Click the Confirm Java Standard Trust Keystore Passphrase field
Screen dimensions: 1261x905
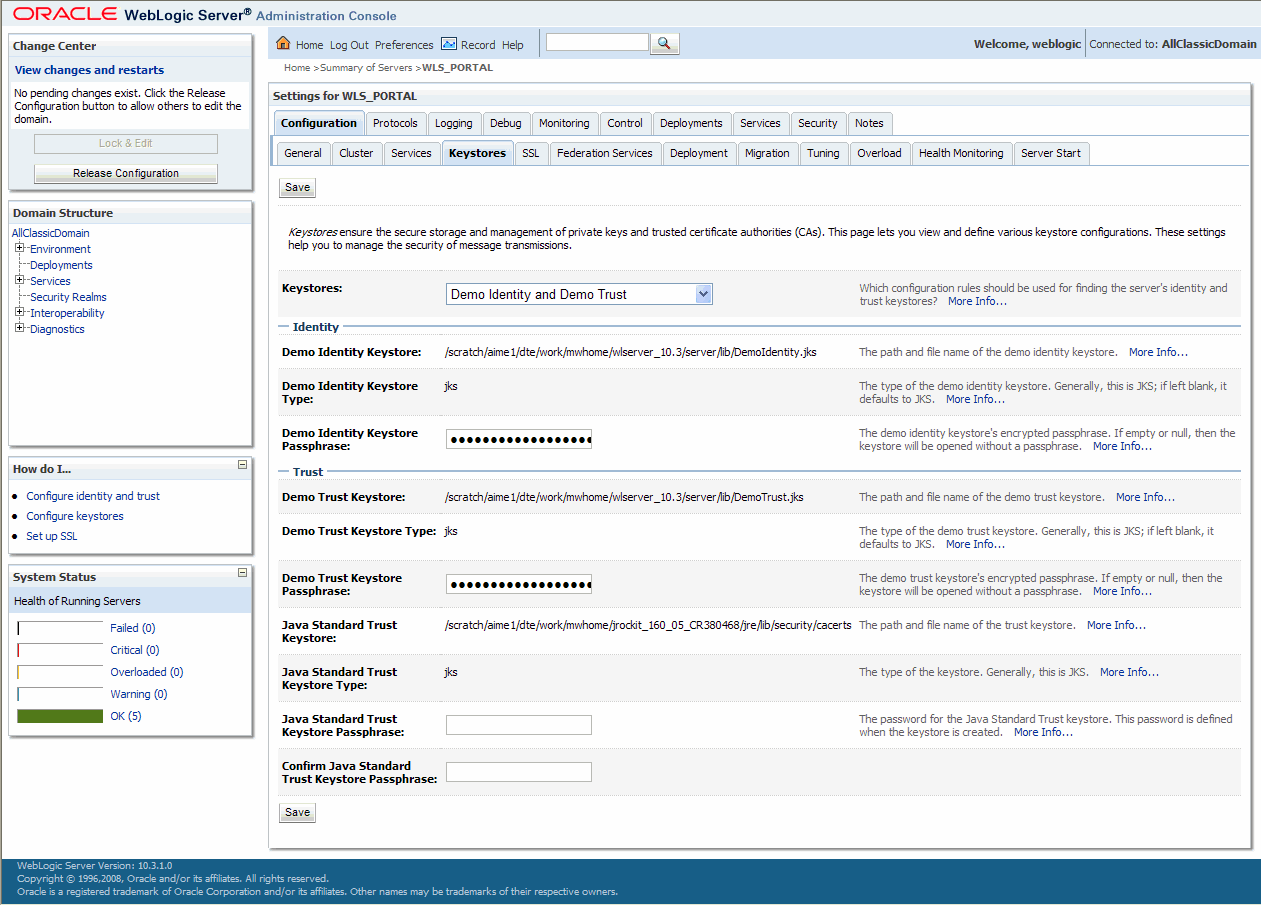(x=519, y=772)
